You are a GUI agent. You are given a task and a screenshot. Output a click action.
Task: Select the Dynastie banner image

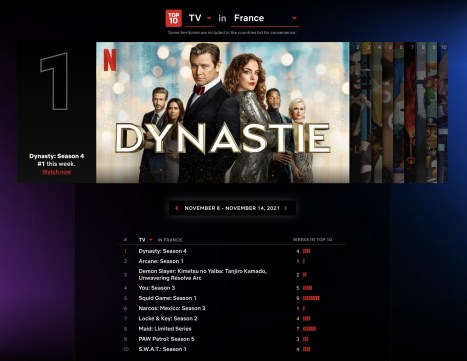[x=223, y=112]
